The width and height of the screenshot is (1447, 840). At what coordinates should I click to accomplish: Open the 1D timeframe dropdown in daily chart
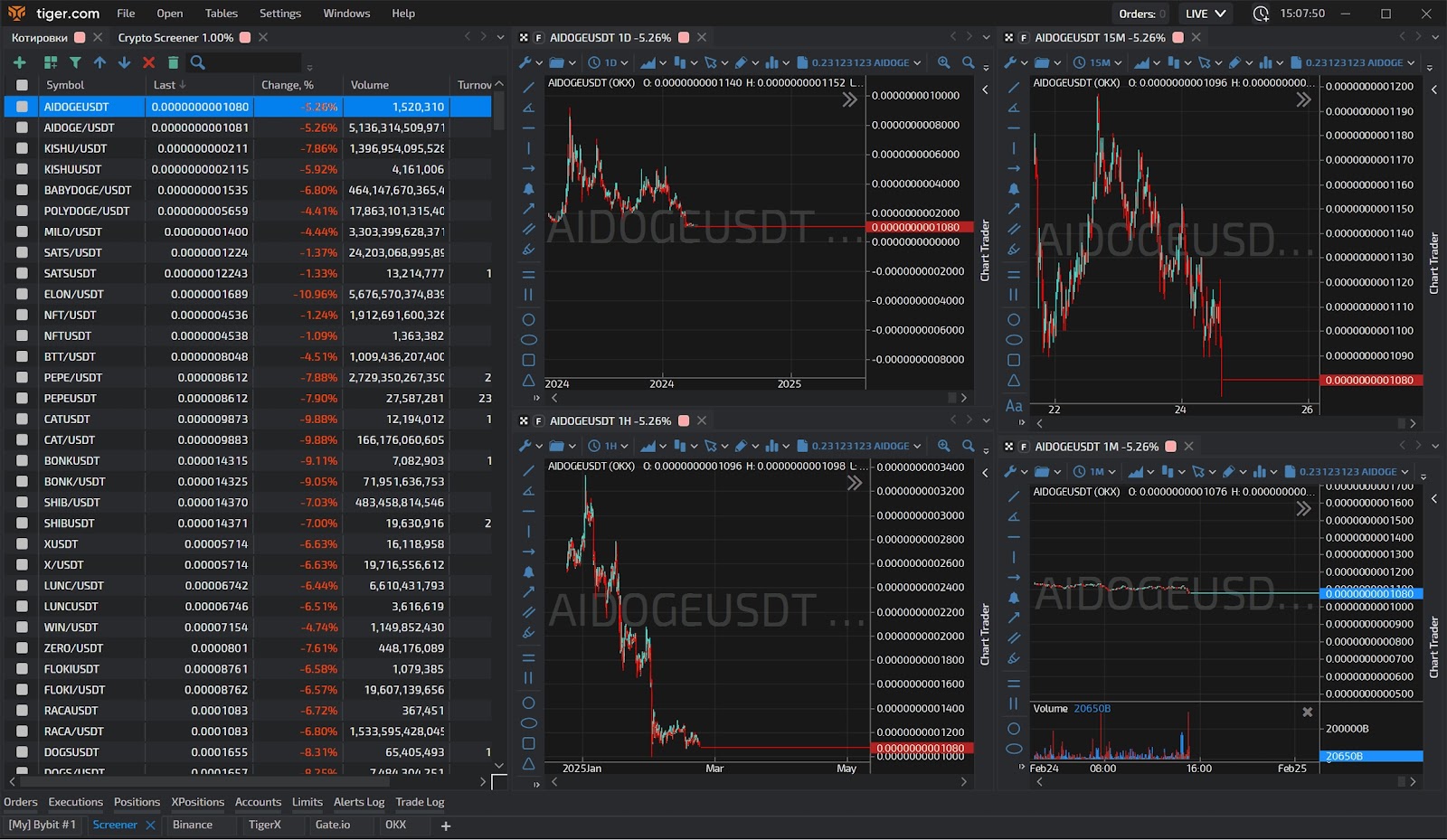[609, 62]
